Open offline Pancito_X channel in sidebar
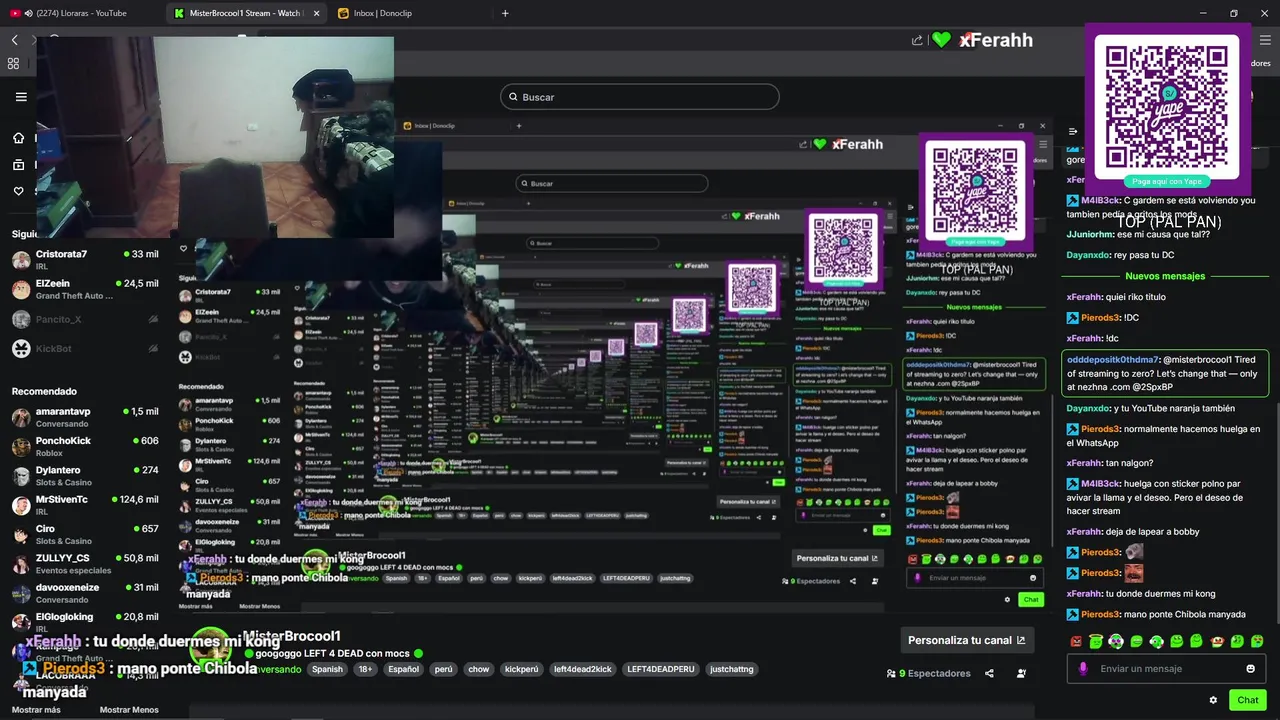The image size is (1280, 720). [x=85, y=319]
